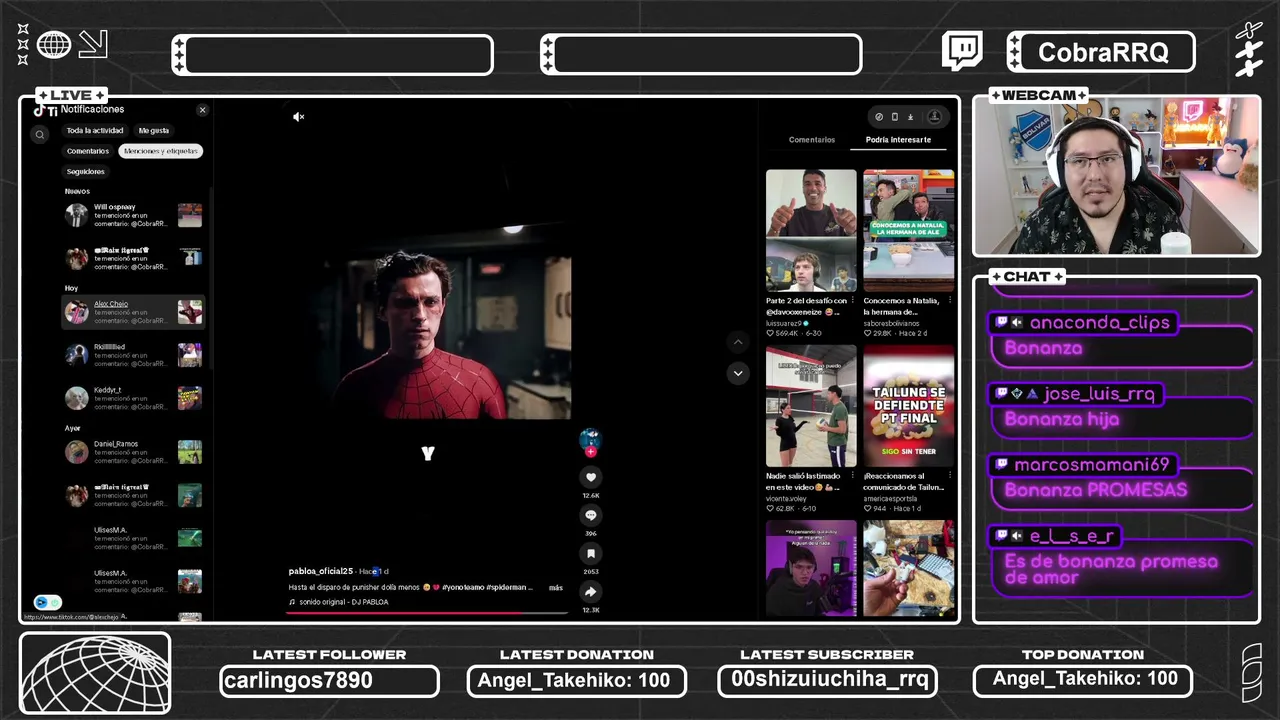Open 'Conocemos a Natalia' video thumbnail
The height and width of the screenshot is (720, 1280).
[x=909, y=230]
